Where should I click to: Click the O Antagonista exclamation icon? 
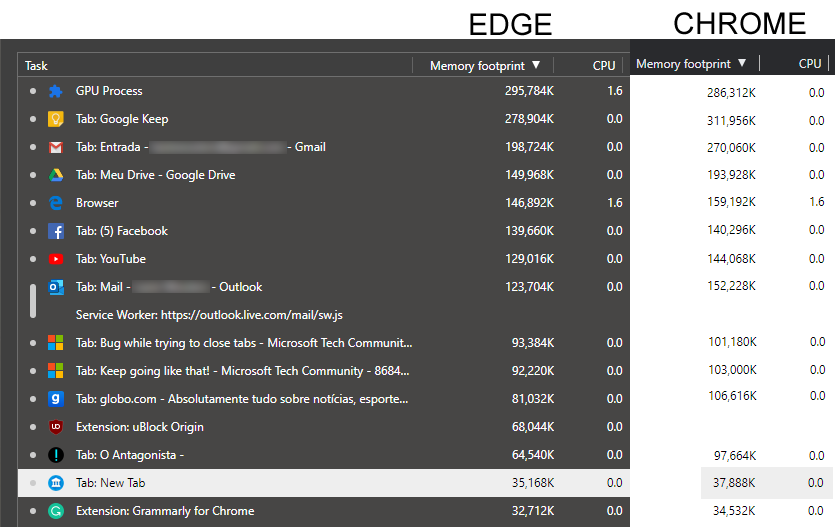[x=56, y=455]
